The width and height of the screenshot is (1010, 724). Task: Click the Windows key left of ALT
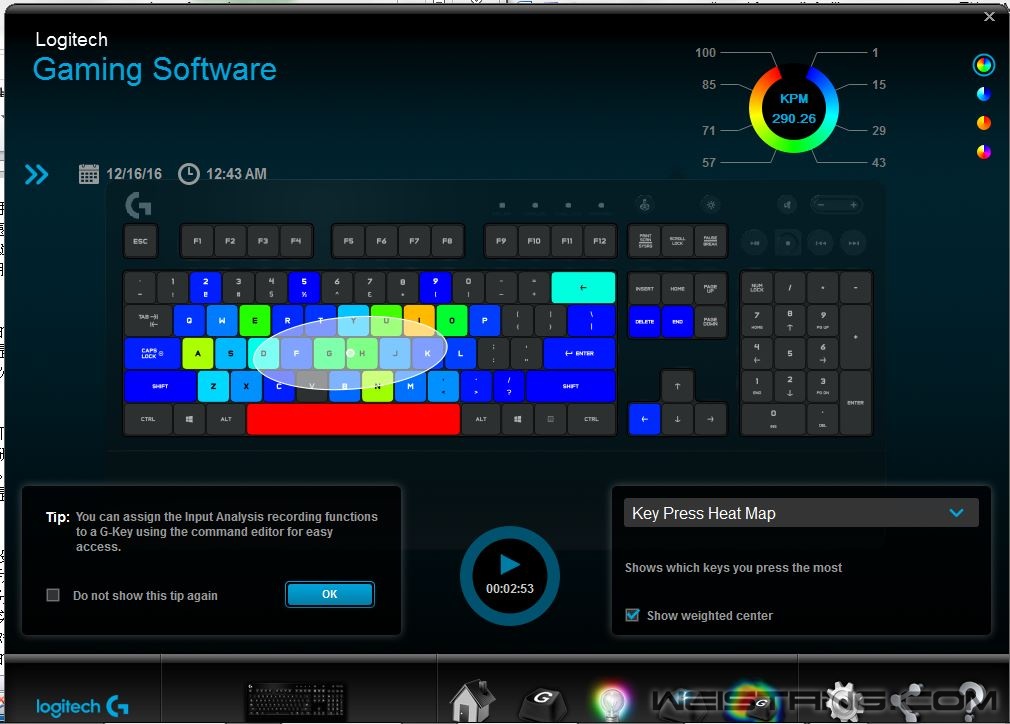(189, 419)
